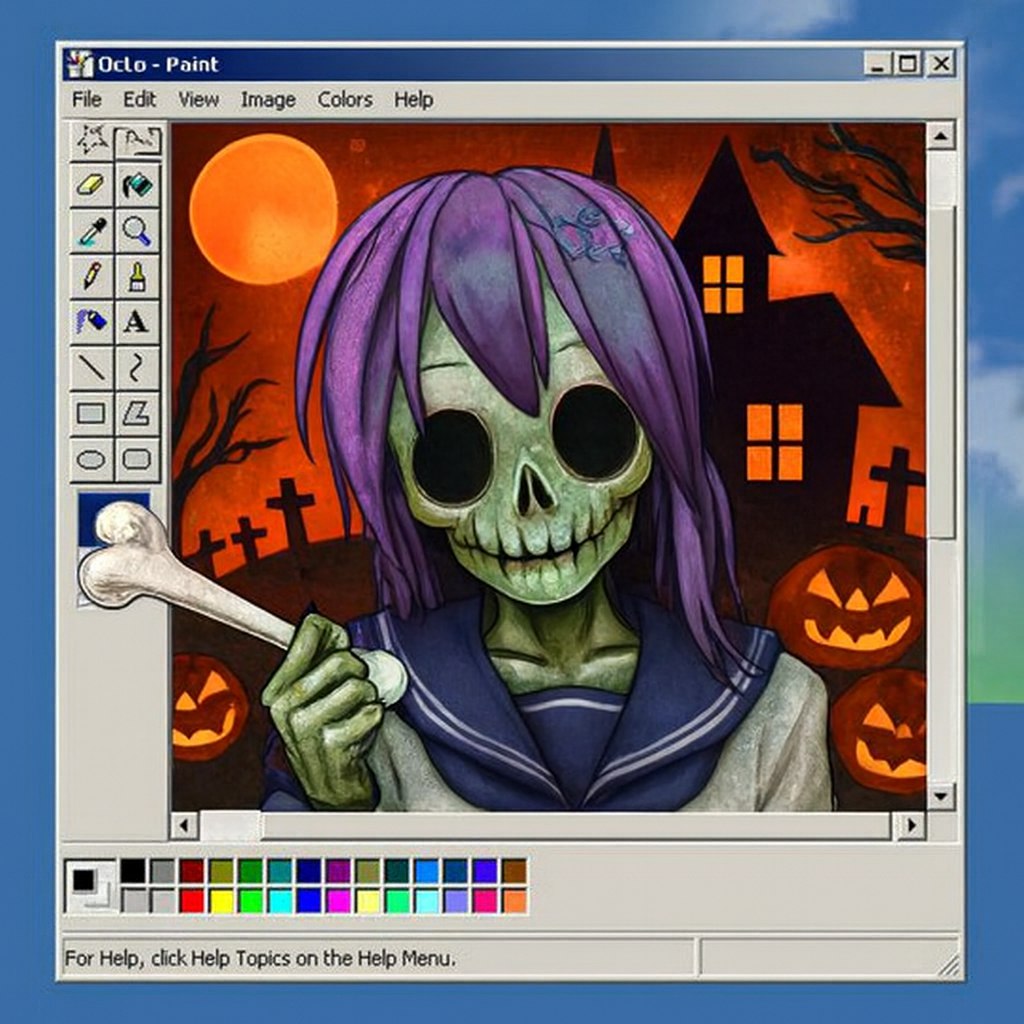The width and height of the screenshot is (1024, 1024).
Task: Pick the bright red palette swatch
Action: pyautogui.click(x=192, y=901)
